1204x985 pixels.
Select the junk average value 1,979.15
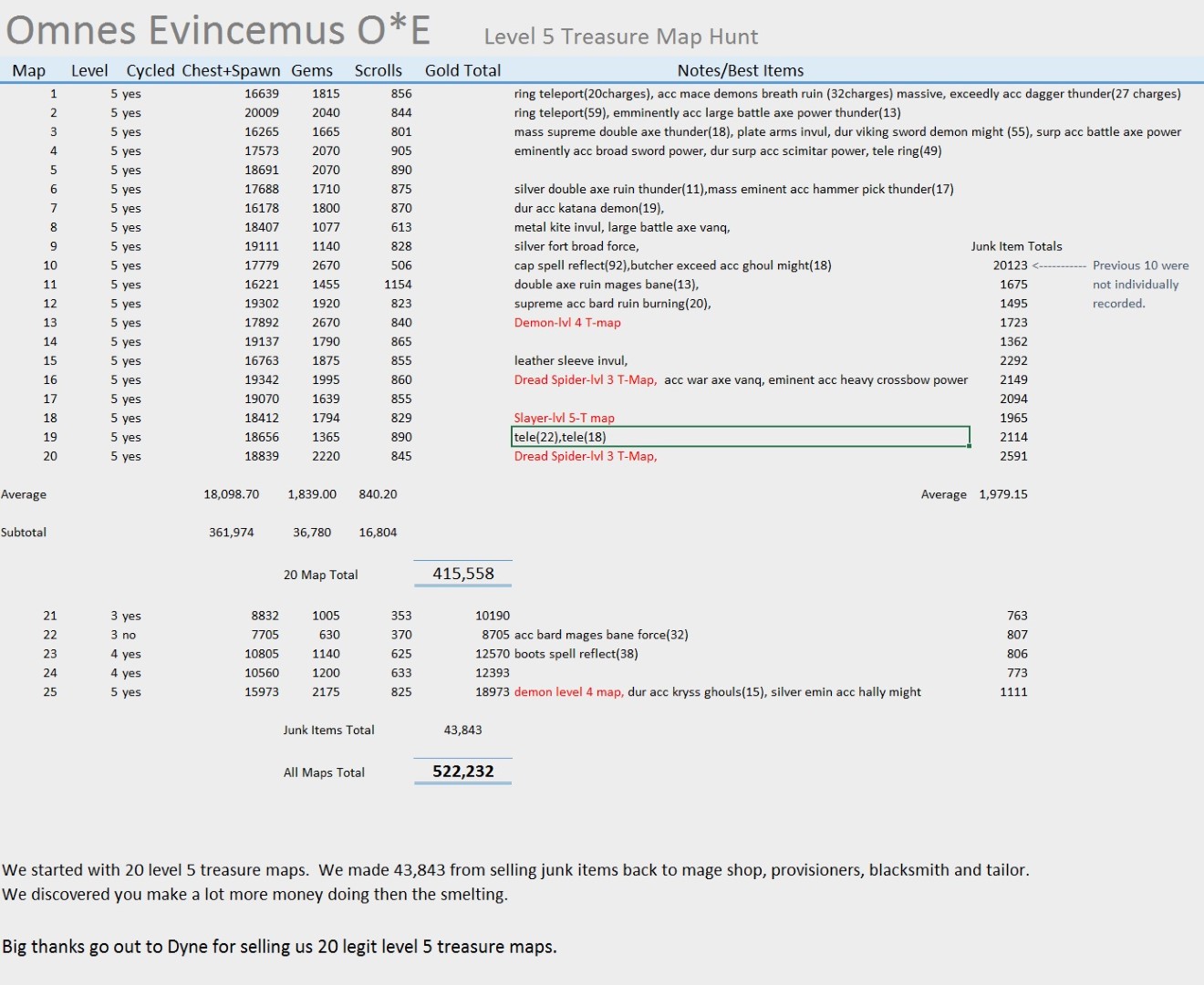[x=1002, y=494]
